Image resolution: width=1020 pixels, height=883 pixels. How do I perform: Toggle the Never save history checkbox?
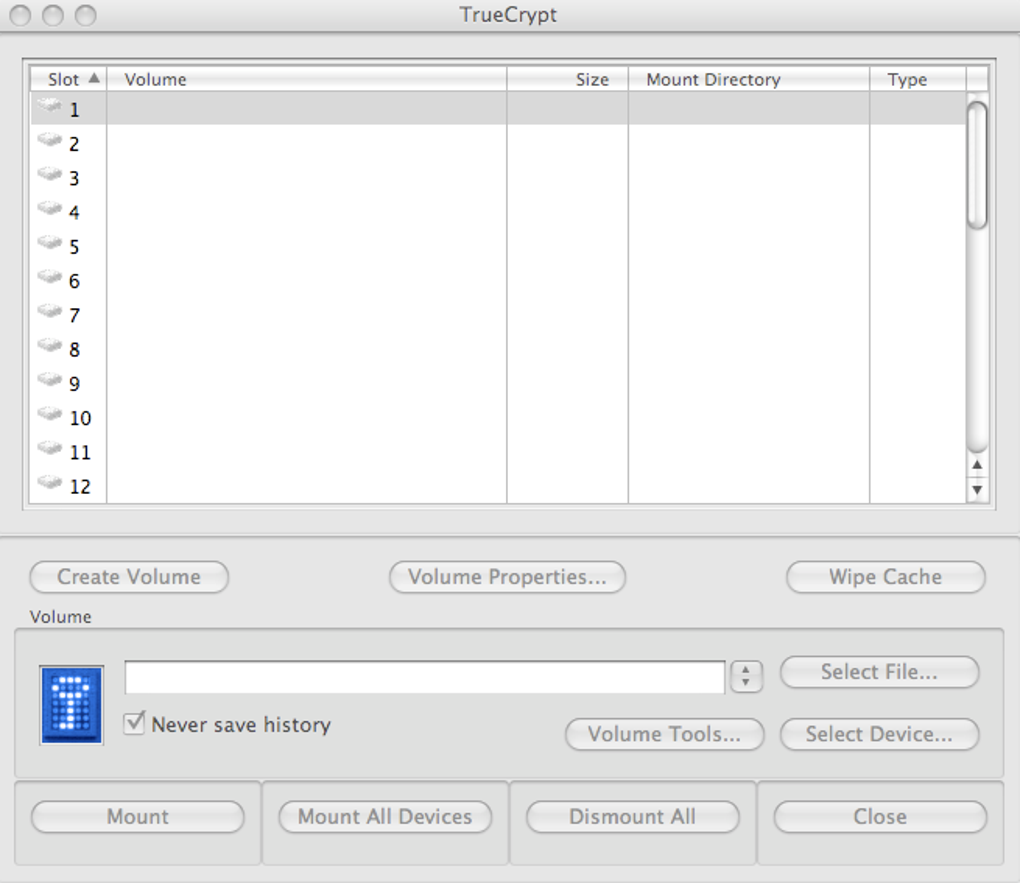(x=135, y=723)
